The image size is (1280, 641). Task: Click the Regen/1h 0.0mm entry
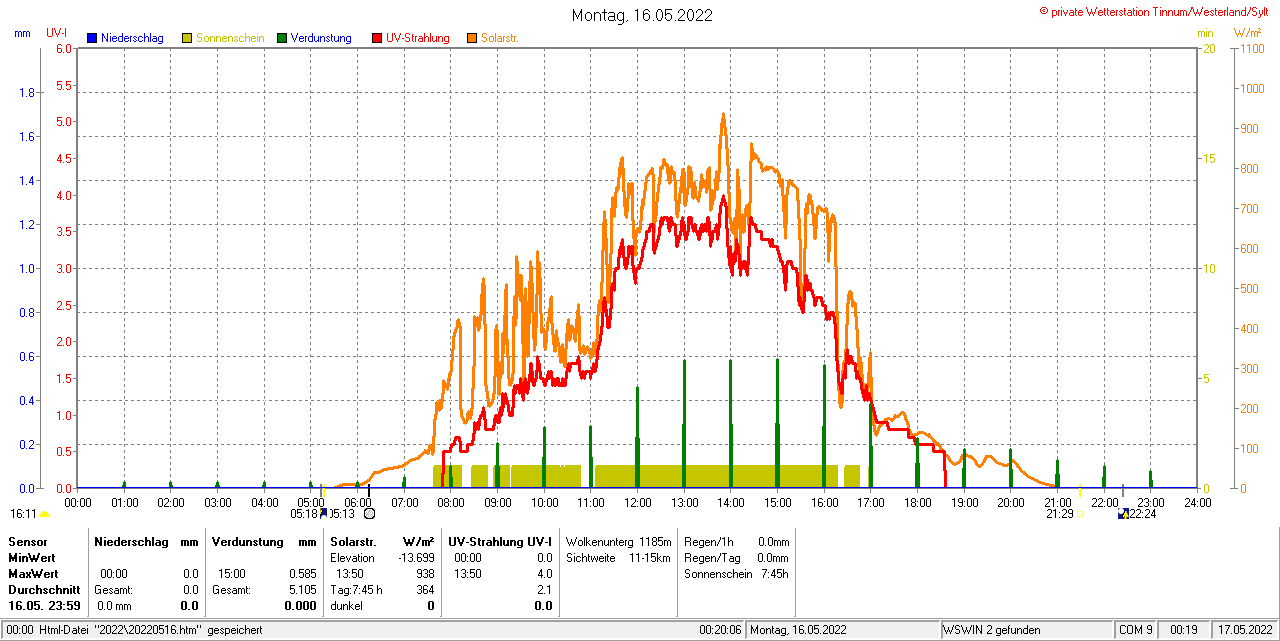736,541
